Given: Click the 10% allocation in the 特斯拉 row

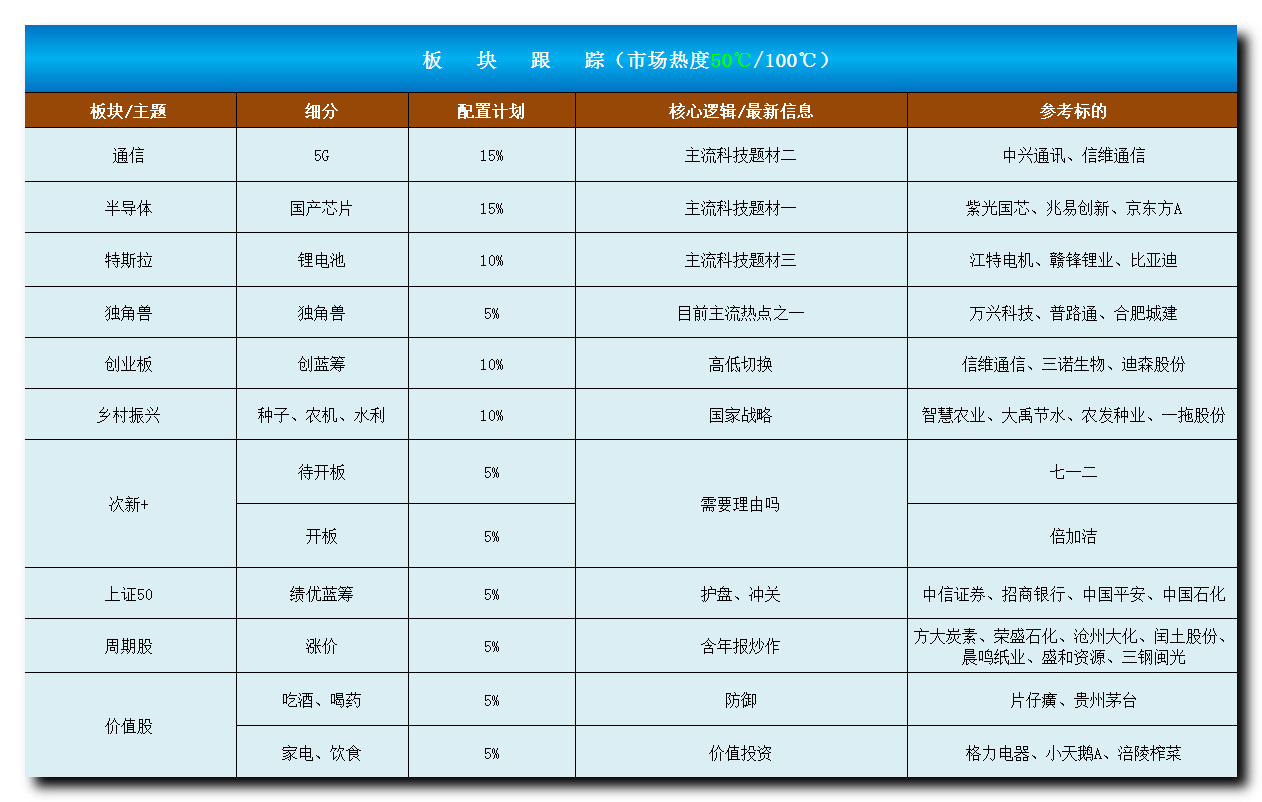Looking at the screenshot, I should coord(491,260).
